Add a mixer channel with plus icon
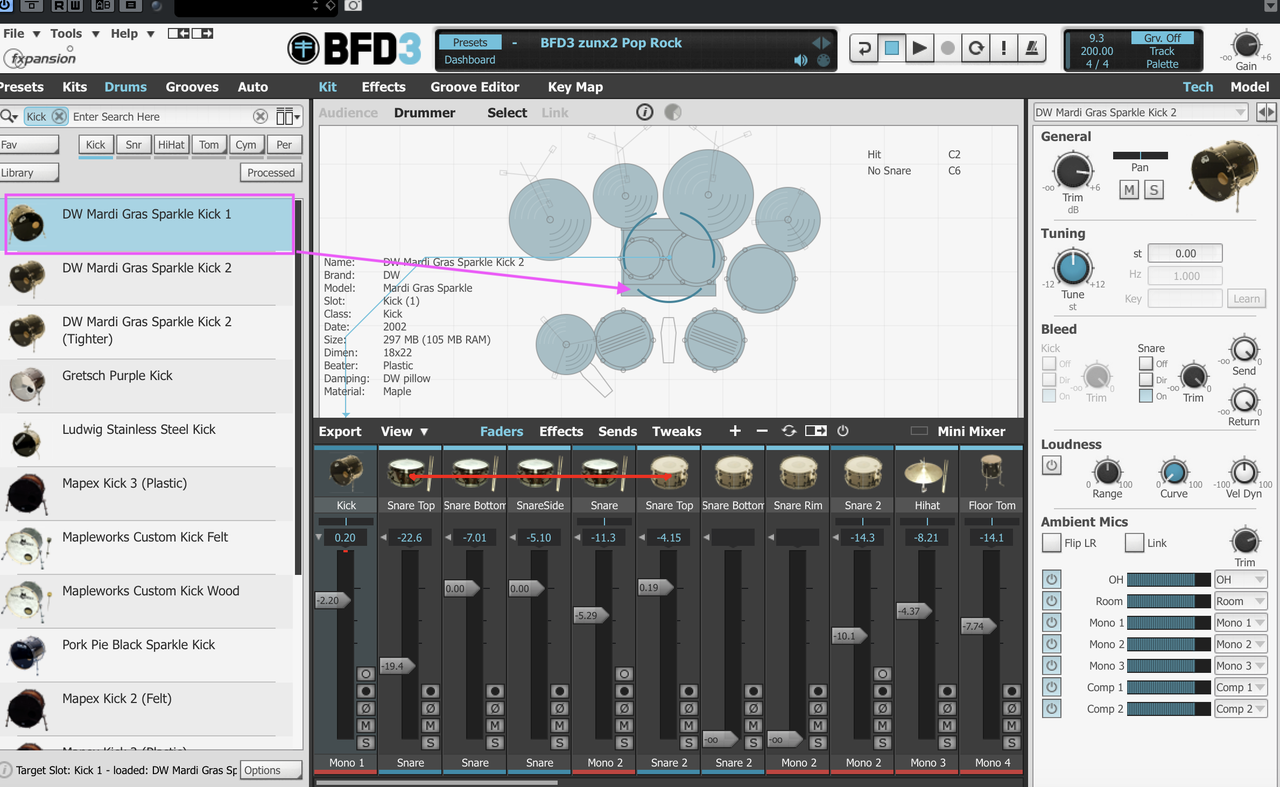1280x787 pixels. pyautogui.click(x=735, y=431)
